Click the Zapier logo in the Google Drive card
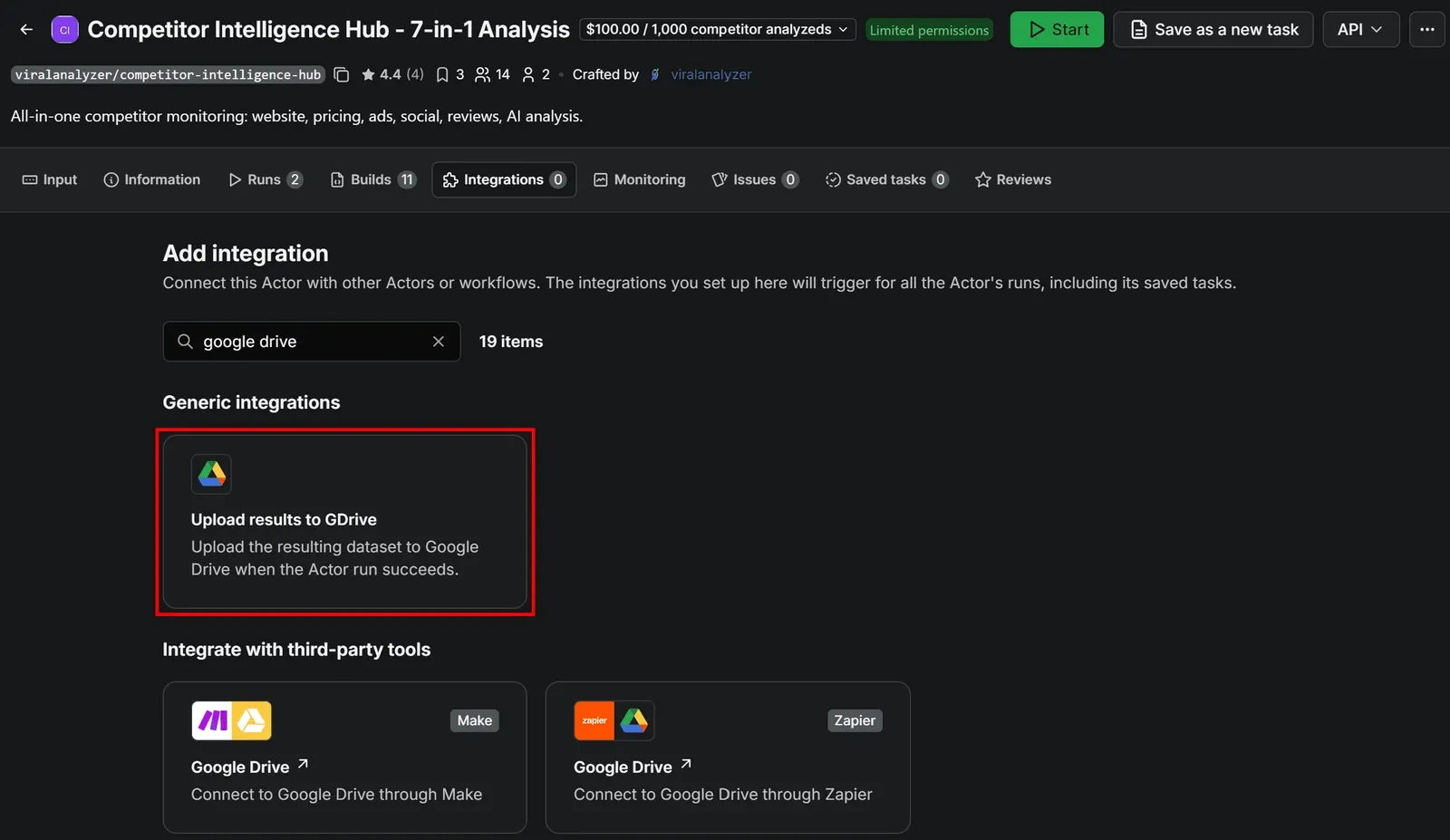The image size is (1450, 840). 594,721
